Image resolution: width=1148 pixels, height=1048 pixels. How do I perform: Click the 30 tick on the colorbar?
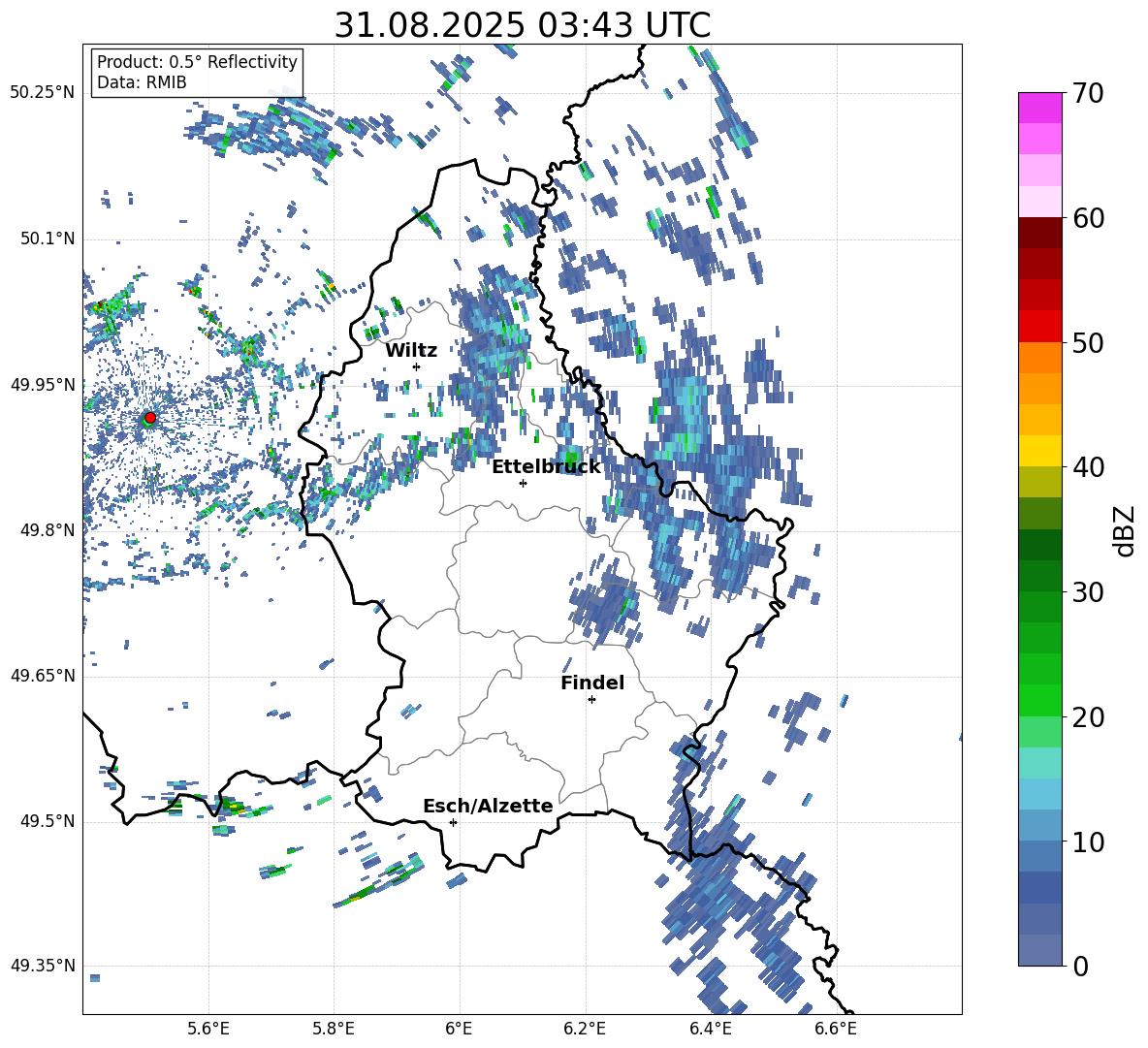coord(1088,592)
